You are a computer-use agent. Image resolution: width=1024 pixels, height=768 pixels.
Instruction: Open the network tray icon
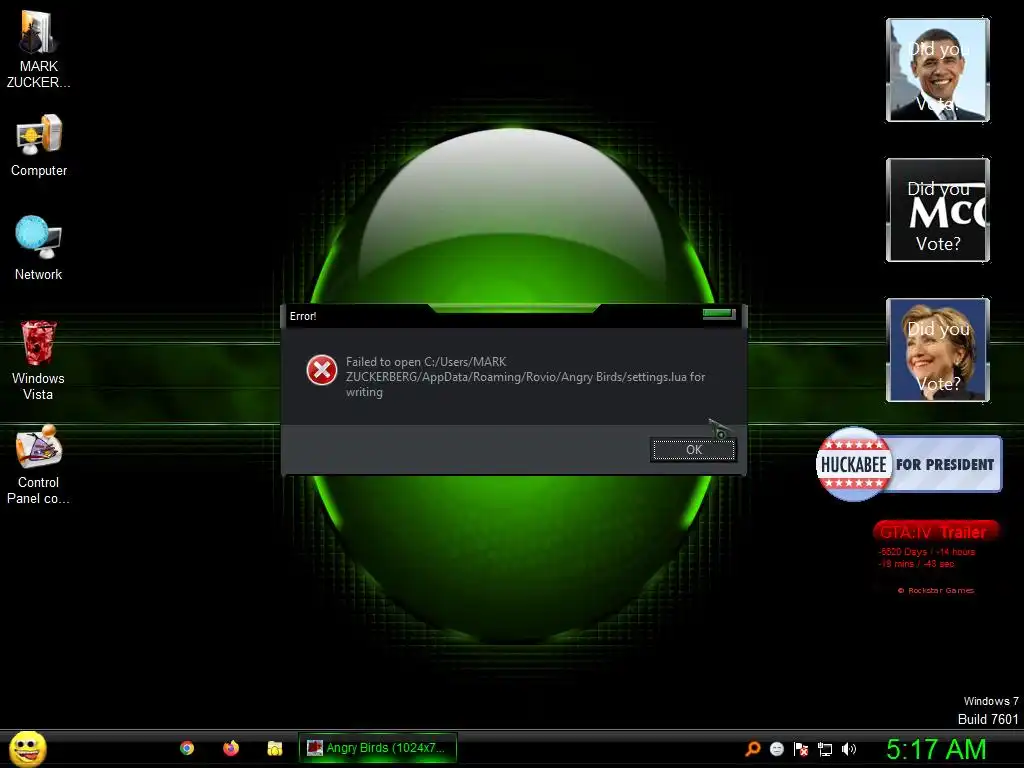[825, 749]
